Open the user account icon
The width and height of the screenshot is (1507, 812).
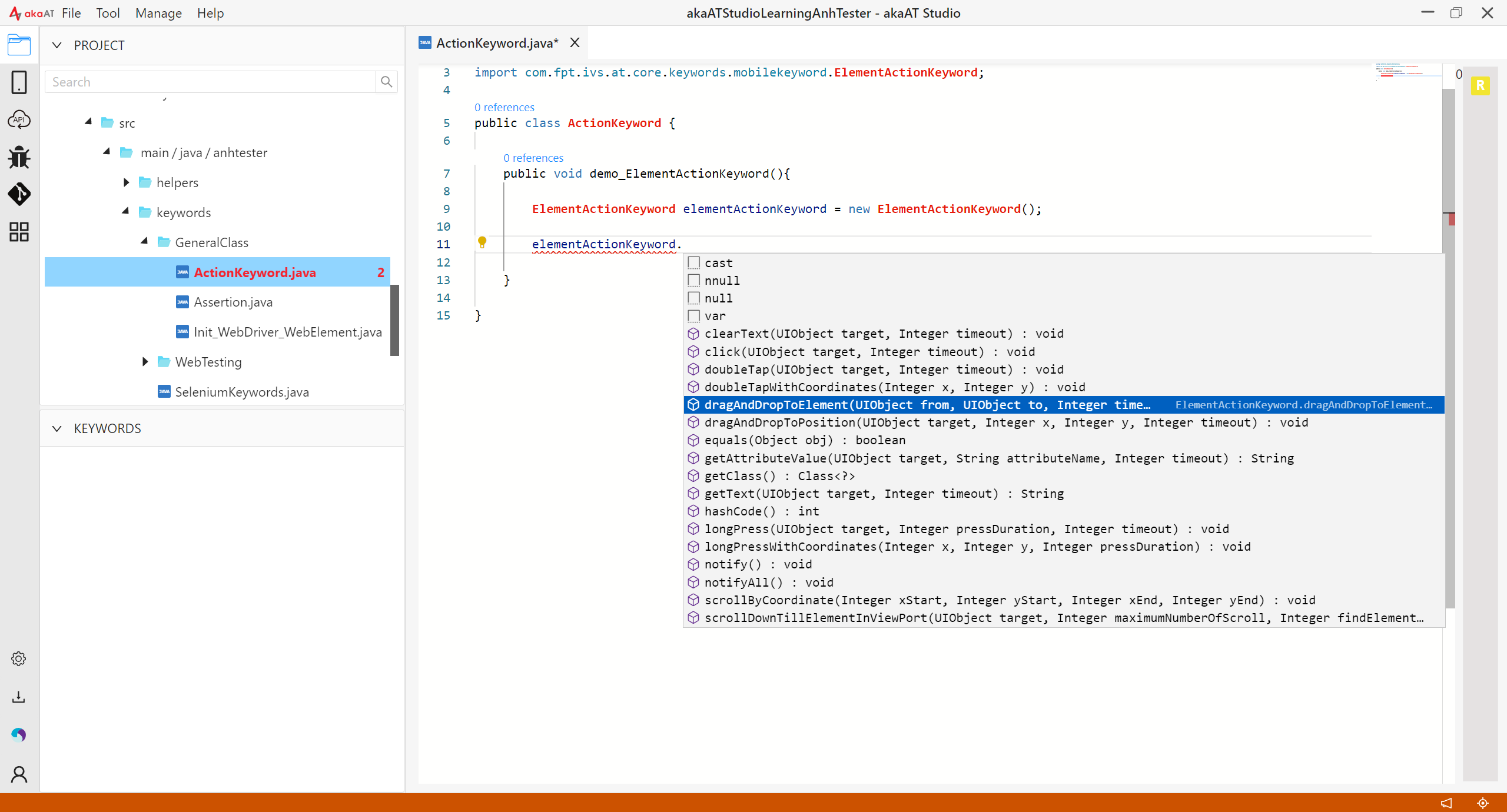click(19, 774)
